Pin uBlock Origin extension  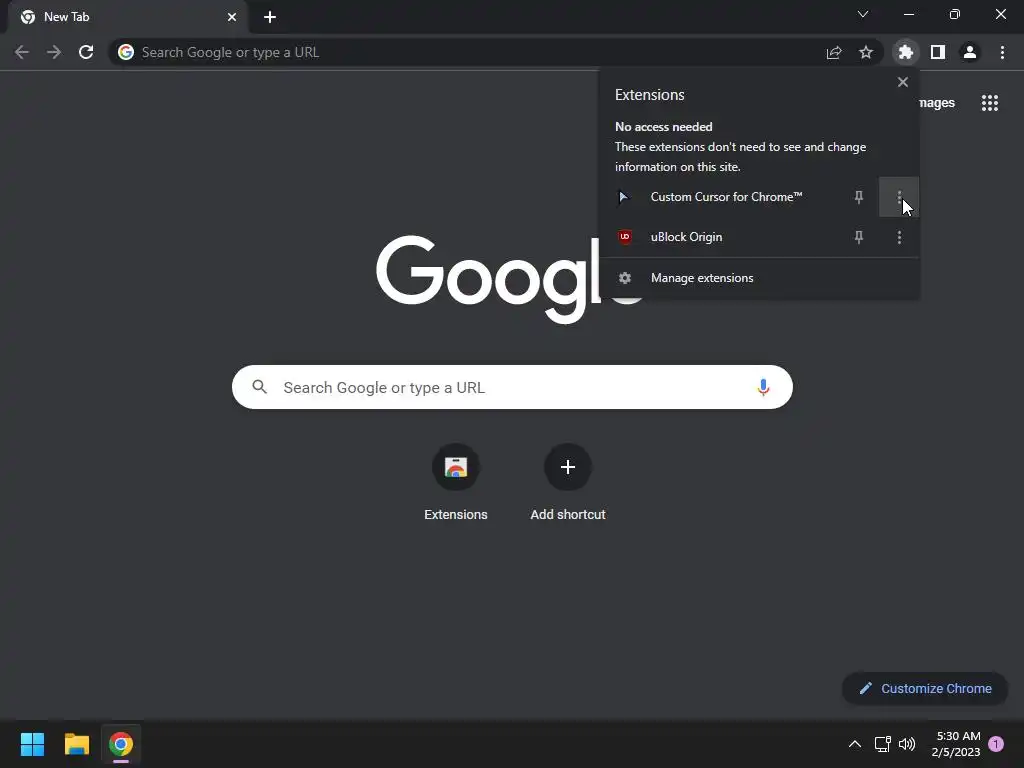click(x=859, y=237)
